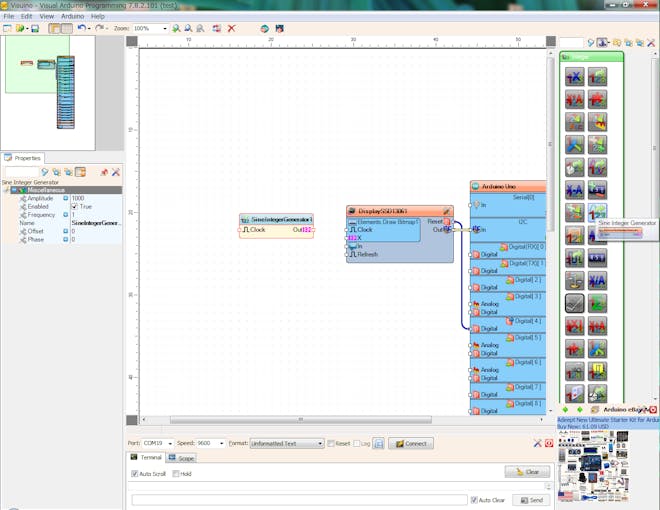Open the Arduino menu
Screen dimensions: 660x510
(72, 16)
